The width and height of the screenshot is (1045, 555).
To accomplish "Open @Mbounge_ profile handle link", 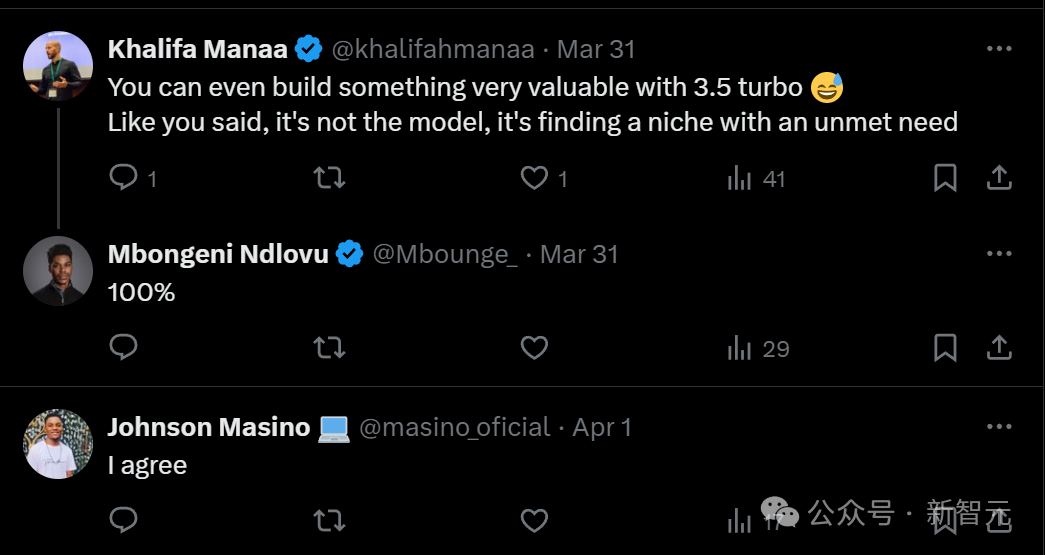I will 445,255.
